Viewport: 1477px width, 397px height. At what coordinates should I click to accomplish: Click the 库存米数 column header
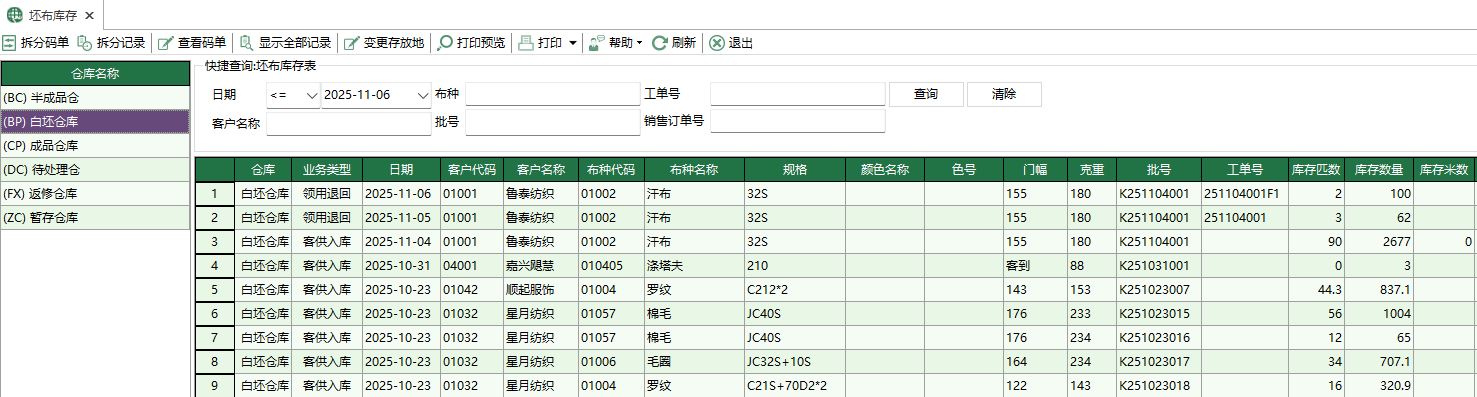tap(1444, 170)
